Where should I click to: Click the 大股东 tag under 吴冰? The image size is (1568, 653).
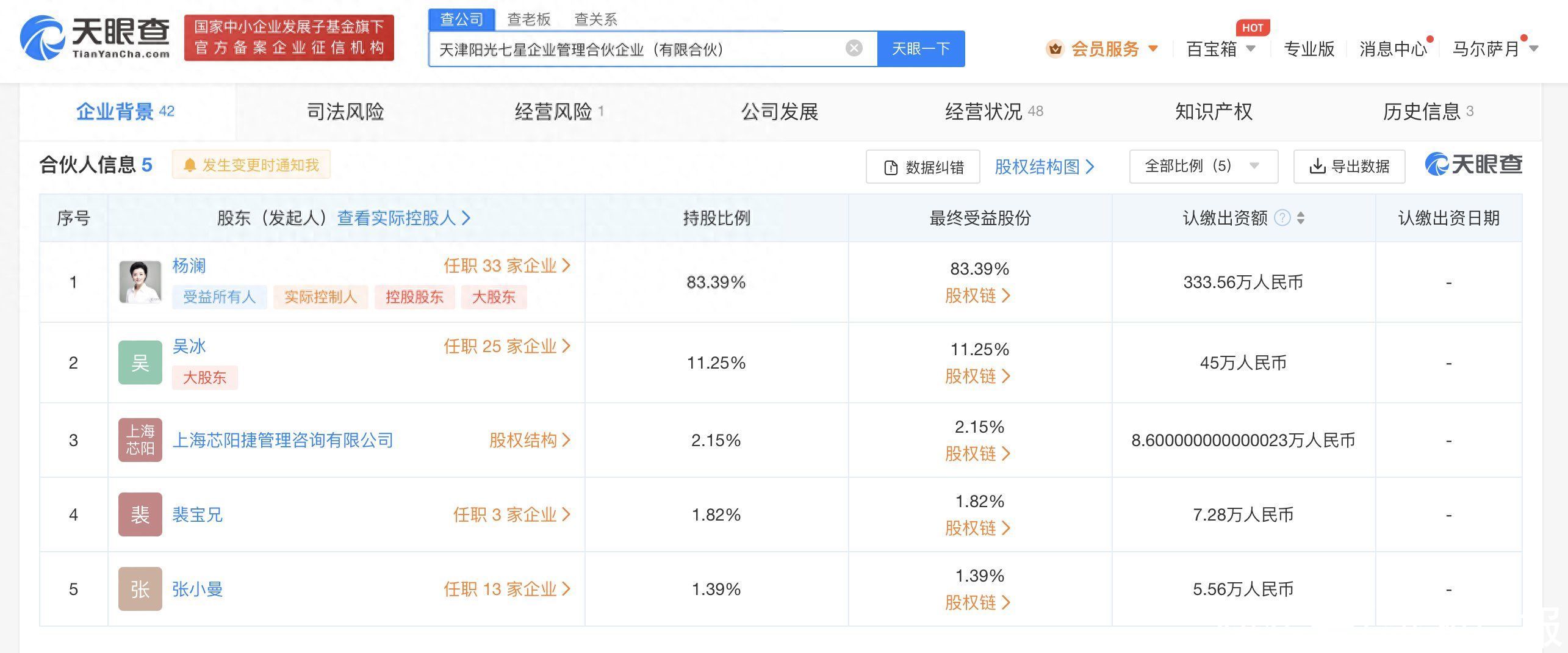coord(205,378)
